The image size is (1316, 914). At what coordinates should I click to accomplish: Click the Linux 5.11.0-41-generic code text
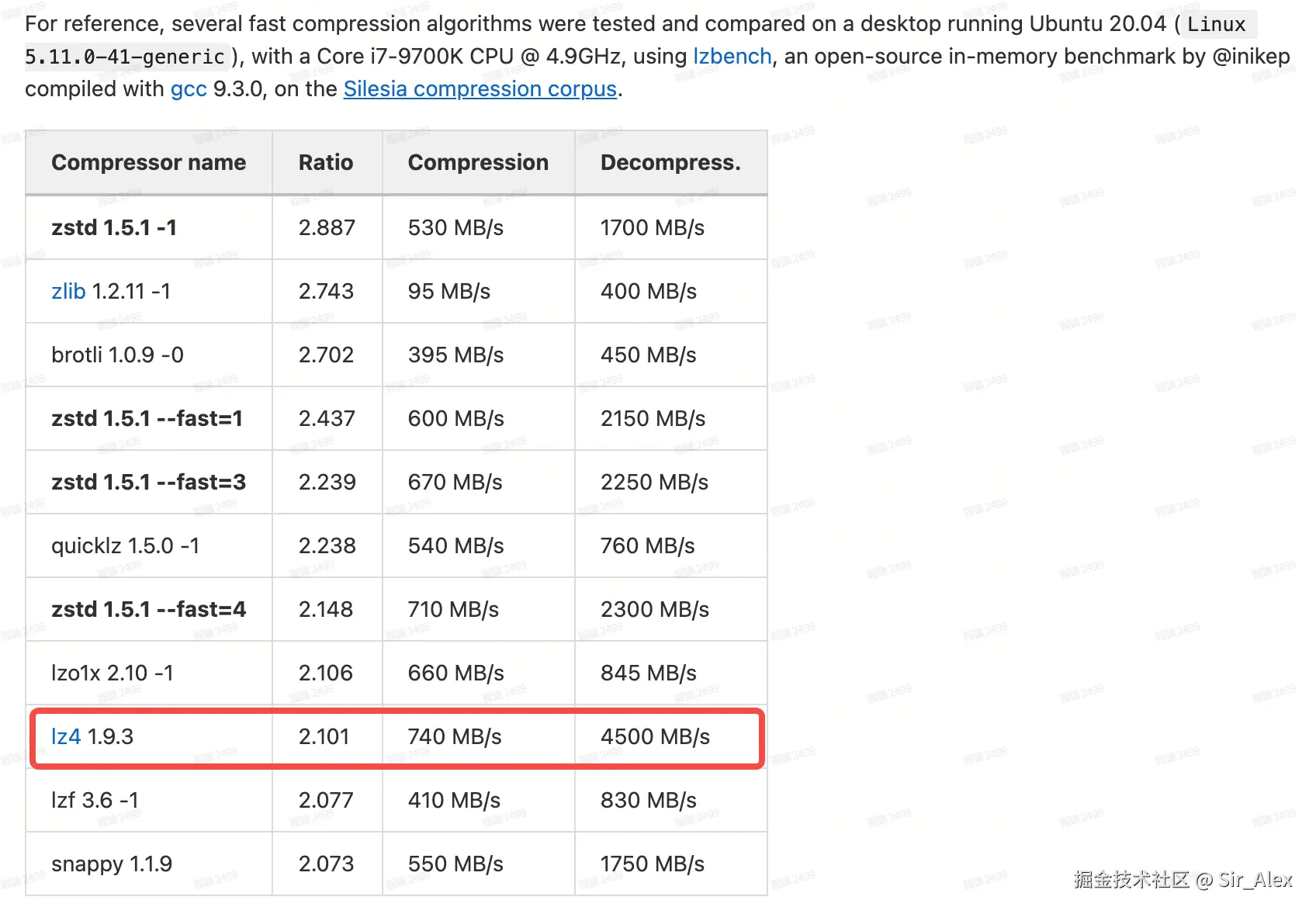tap(124, 57)
